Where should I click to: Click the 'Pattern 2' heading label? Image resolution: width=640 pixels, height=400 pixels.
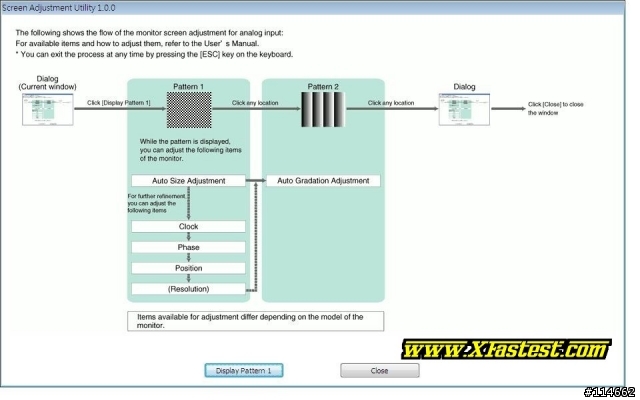[x=323, y=87]
